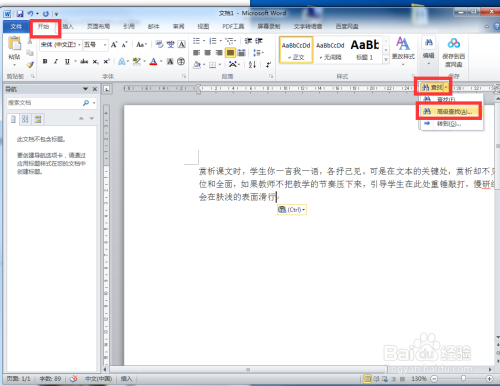Screen dimensions: 500x386
Task: Click the Increase Indent icon
Action: (259, 41)
